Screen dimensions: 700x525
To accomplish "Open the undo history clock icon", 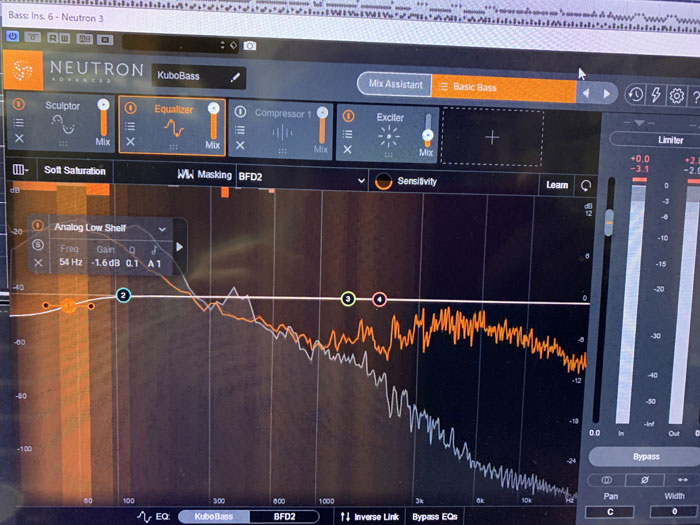I will 635,94.
